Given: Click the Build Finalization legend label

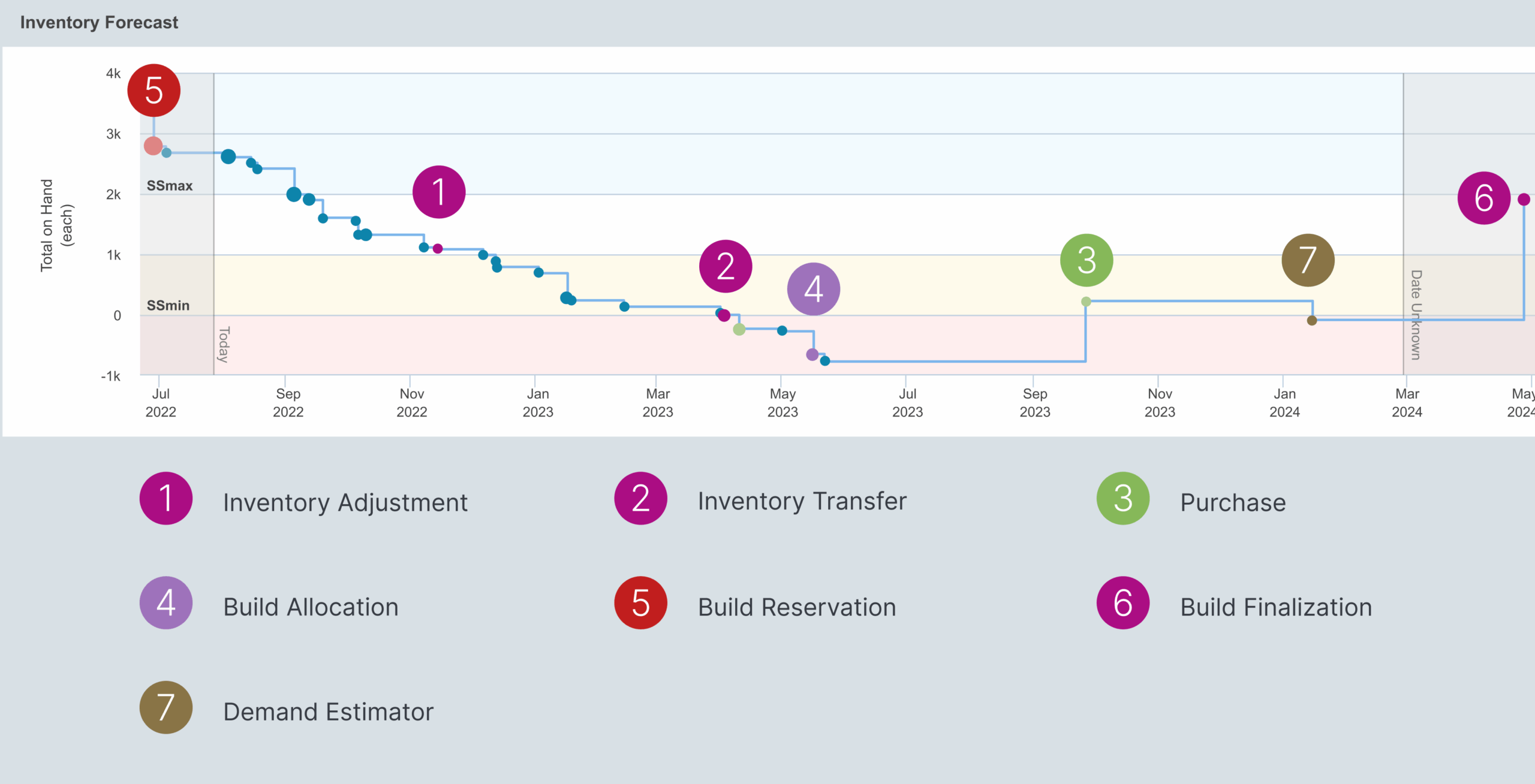Looking at the screenshot, I should 1276,607.
